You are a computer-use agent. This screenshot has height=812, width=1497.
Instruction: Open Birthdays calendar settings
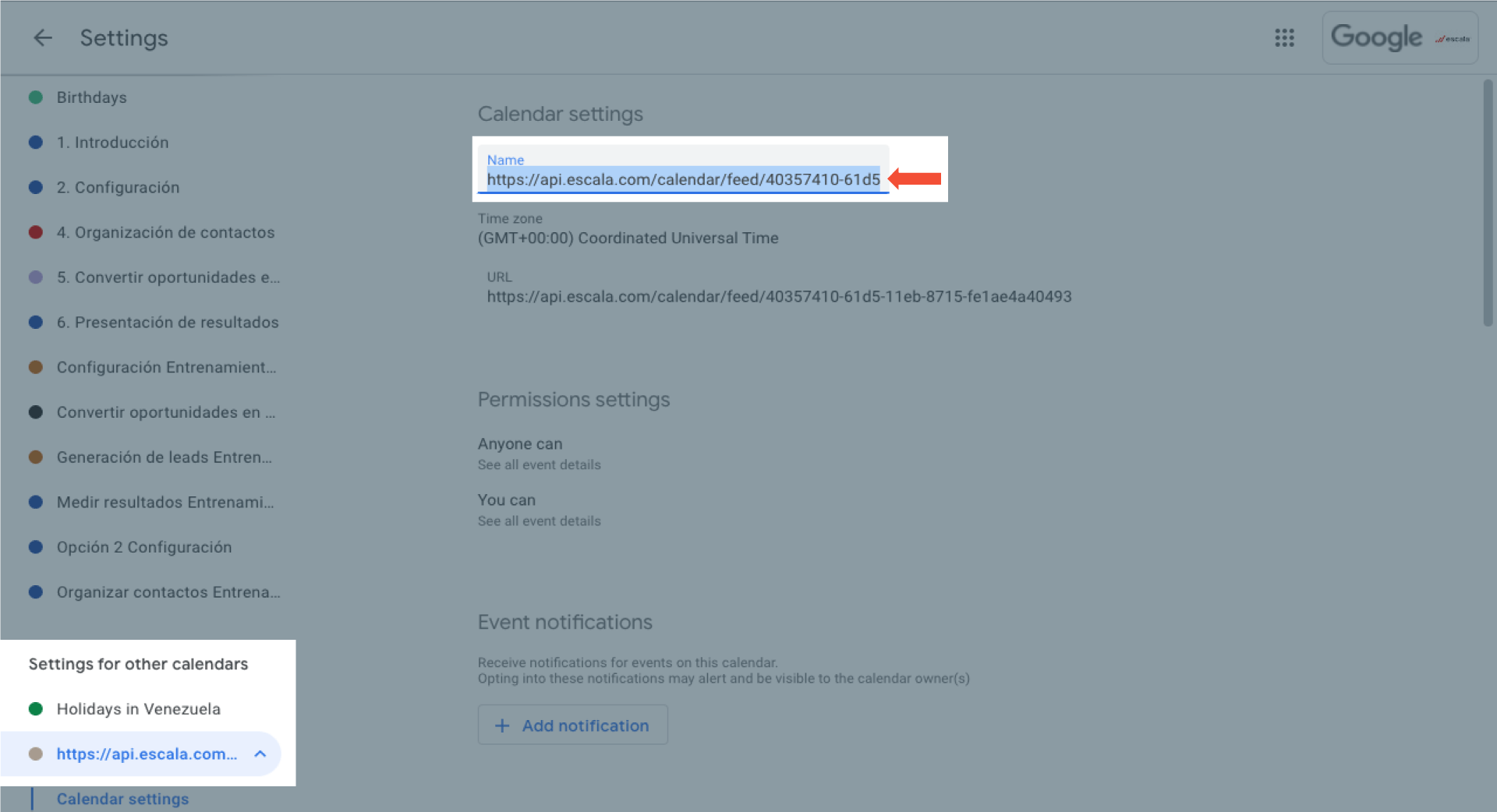(91, 97)
